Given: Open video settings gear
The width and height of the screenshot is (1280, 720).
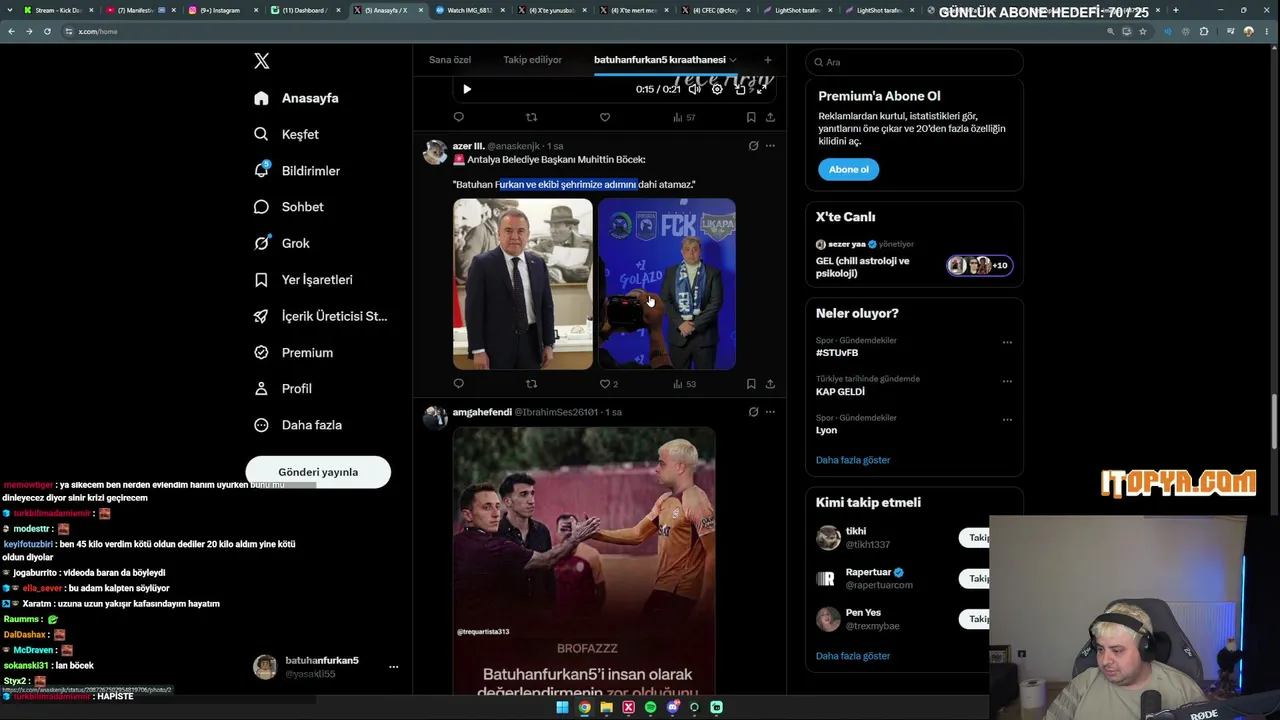Looking at the screenshot, I should tap(717, 89).
